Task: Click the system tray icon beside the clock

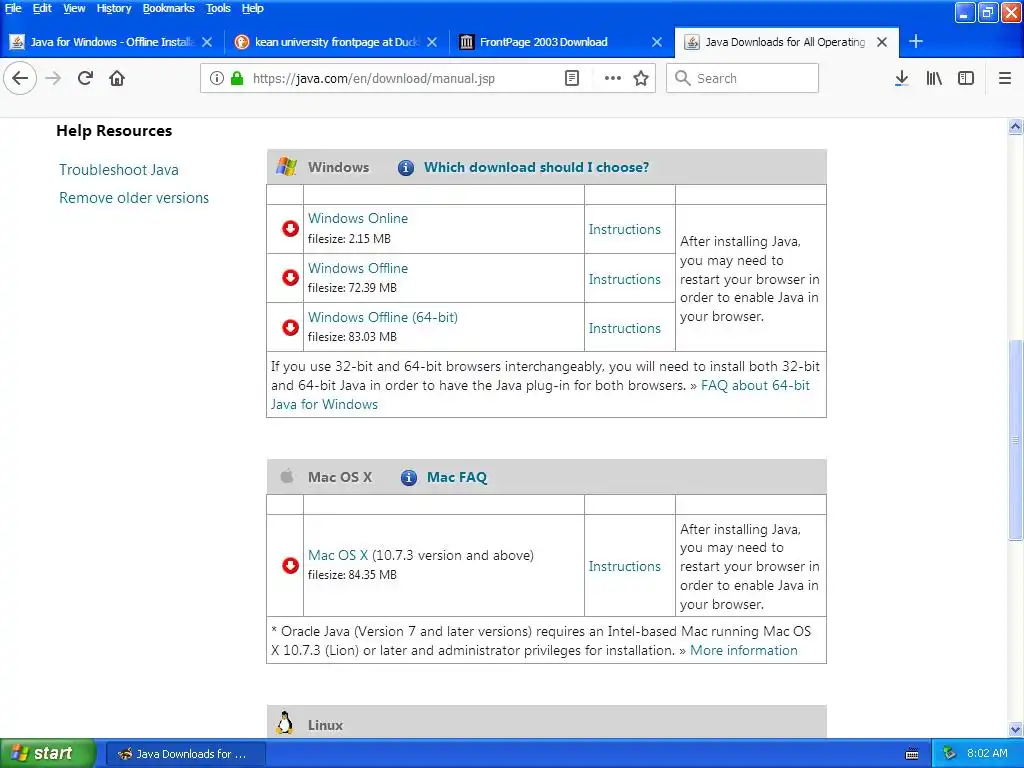Action: 950,753
